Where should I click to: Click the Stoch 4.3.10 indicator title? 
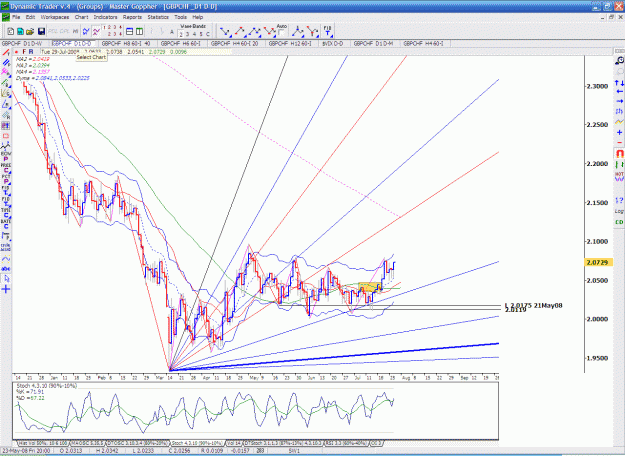click(46, 386)
